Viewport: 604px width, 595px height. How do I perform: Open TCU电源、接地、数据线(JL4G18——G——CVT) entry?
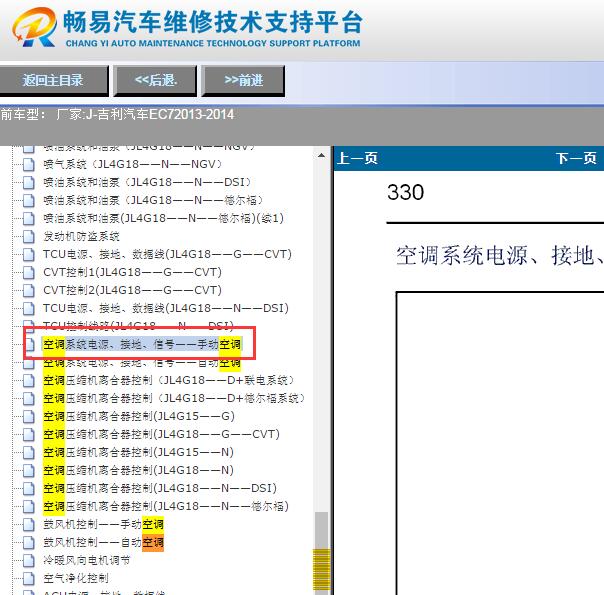click(x=167, y=254)
